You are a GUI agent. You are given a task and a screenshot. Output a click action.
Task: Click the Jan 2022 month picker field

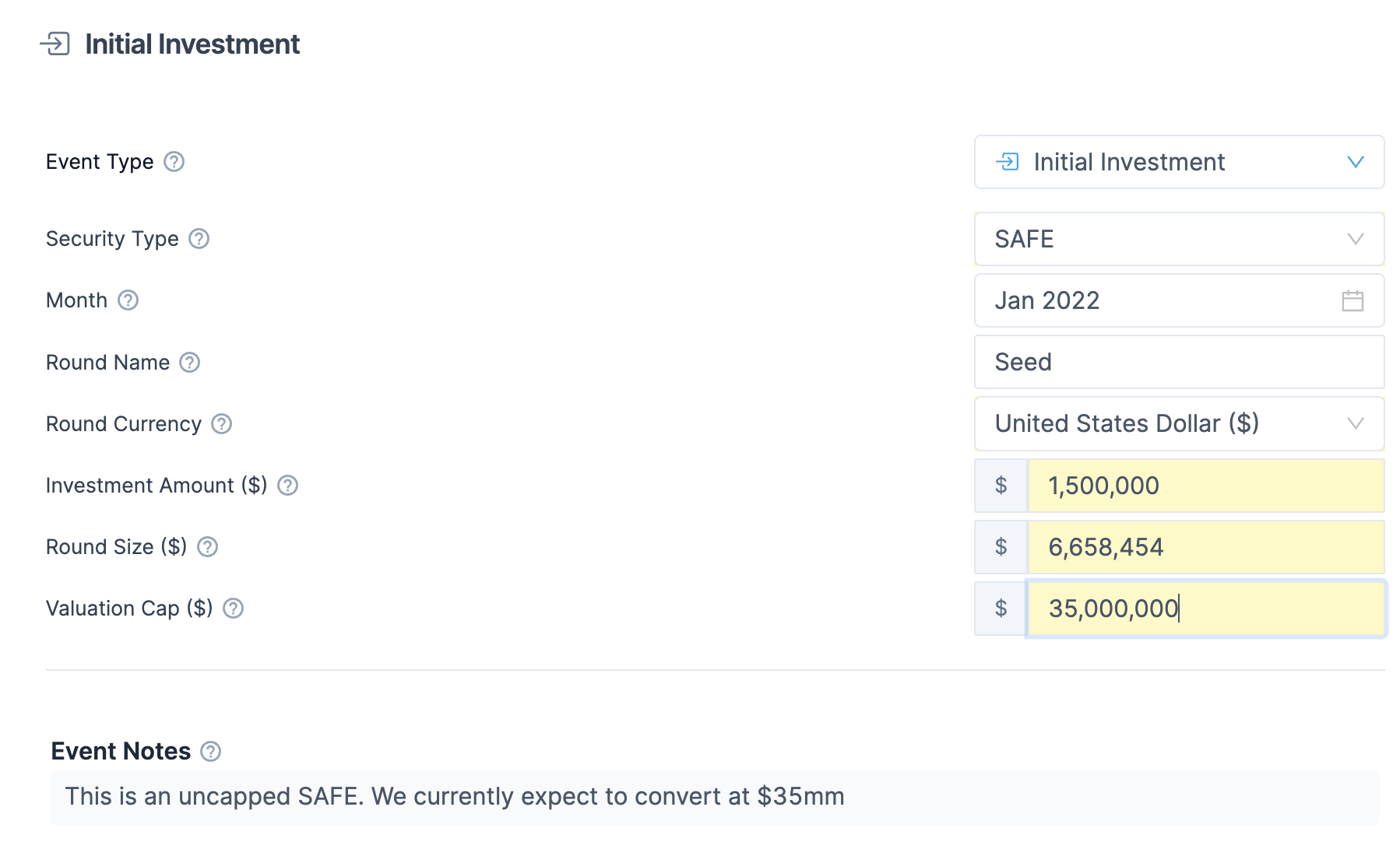click(x=1152, y=300)
